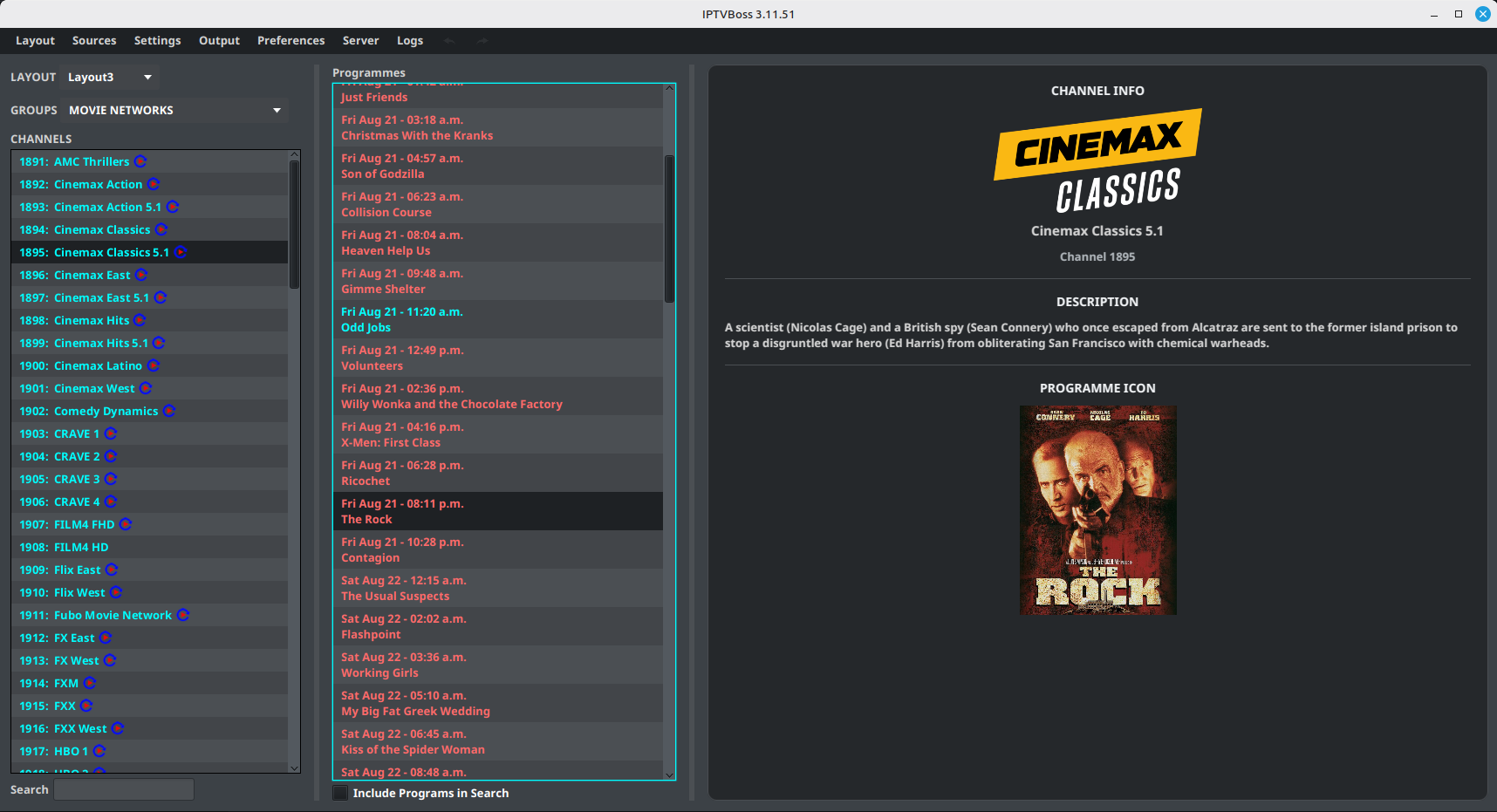Click the catch-up icon beside Fubo Movie Network

click(x=183, y=615)
